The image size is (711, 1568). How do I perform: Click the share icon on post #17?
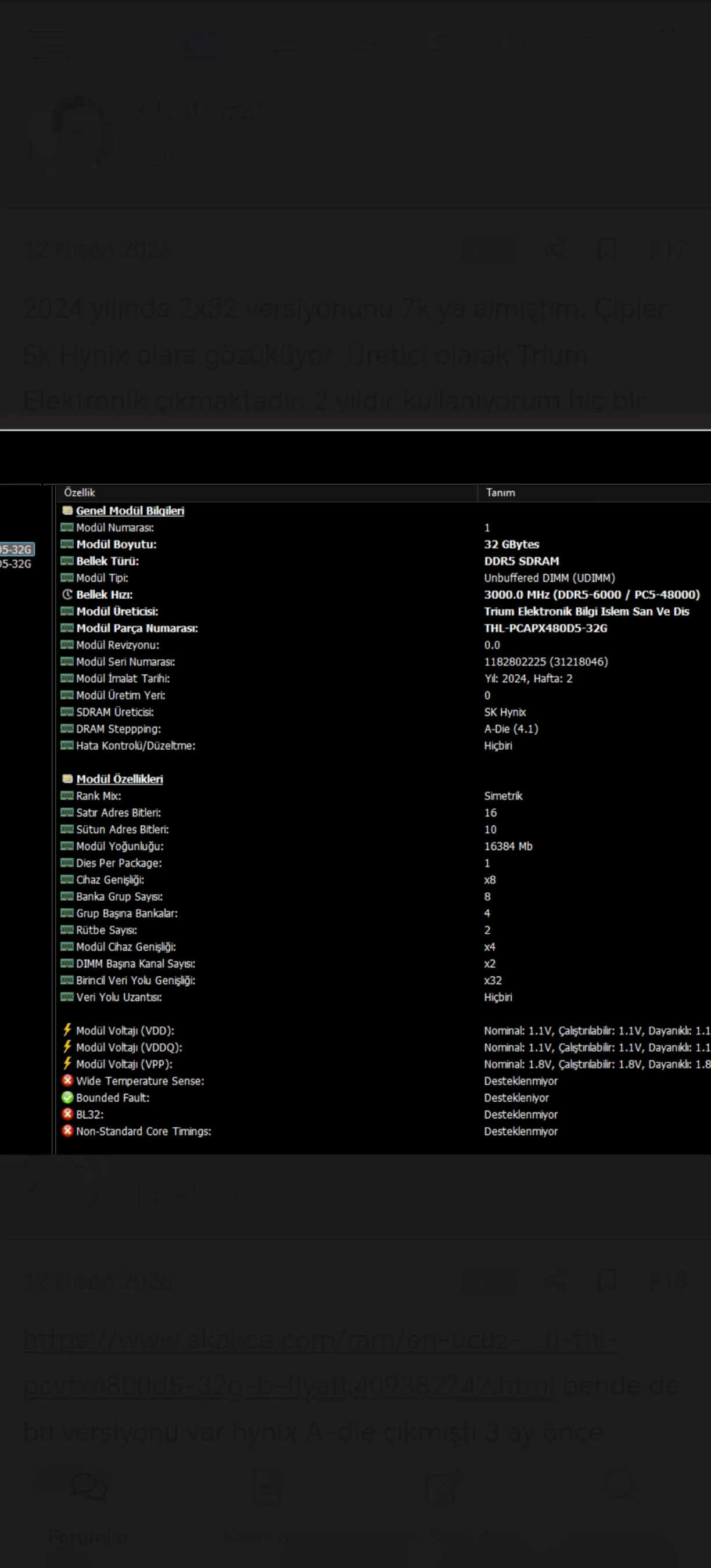click(x=554, y=250)
